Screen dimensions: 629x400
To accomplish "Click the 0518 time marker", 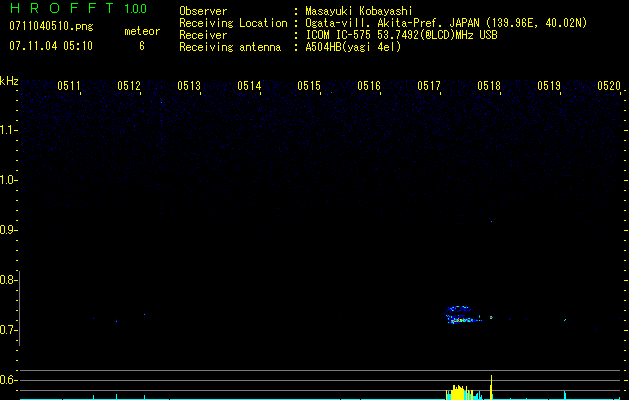I will [x=489, y=86].
